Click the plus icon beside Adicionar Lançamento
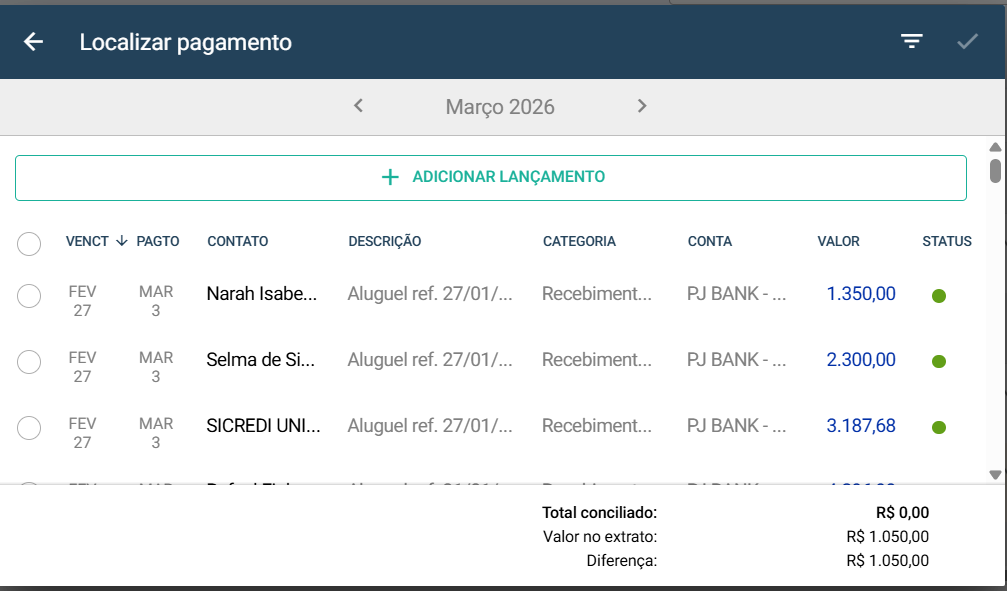The width and height of the screenshot is (1007, 591). tap(390, 177)
